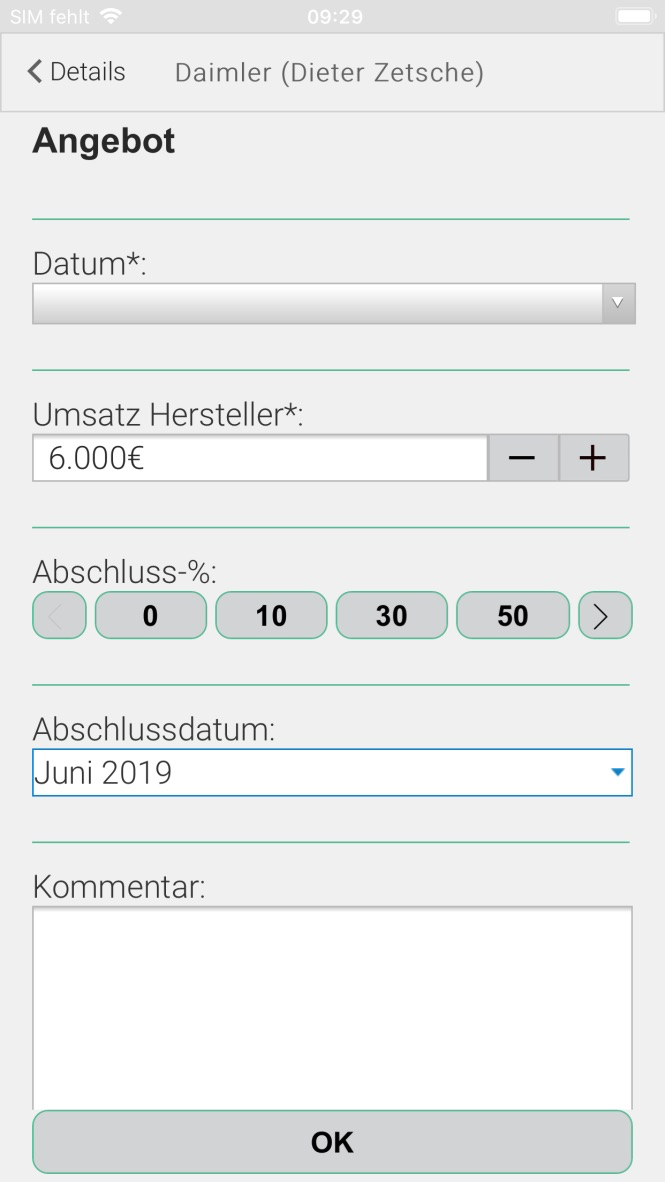Click the Umsatz Hersteller amount field
The image size is (665, 1182).
click(260, 458)
